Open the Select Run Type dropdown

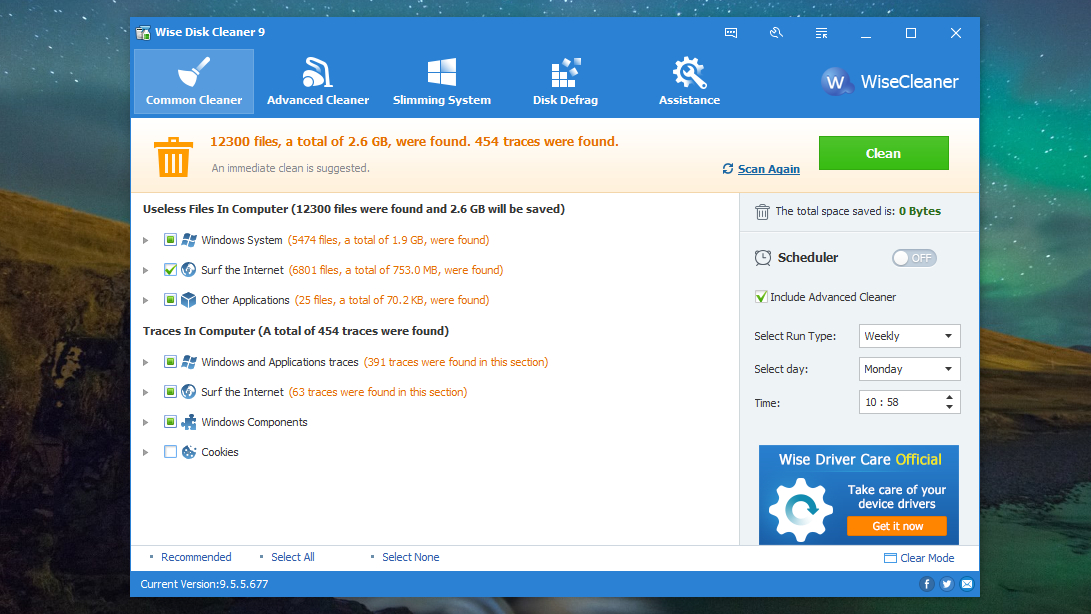tap(909, 336)
